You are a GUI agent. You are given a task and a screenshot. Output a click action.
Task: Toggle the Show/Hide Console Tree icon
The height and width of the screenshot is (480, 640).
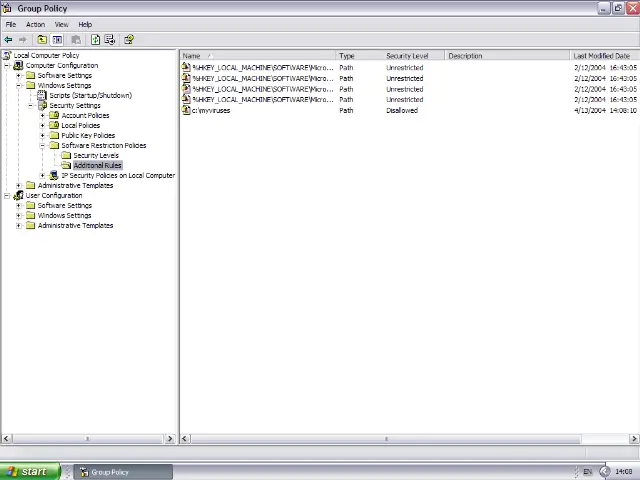[x=57, y=40]
